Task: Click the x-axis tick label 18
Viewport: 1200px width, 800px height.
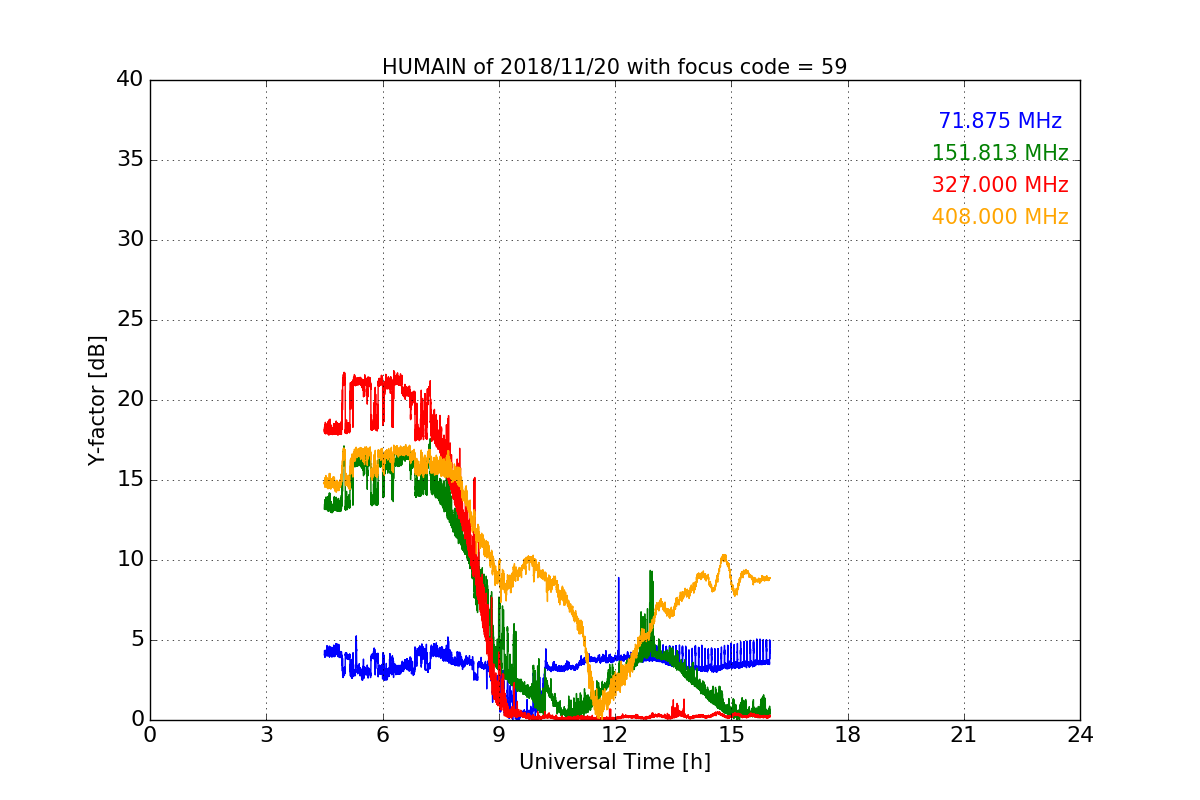Action: coord(848,735)
